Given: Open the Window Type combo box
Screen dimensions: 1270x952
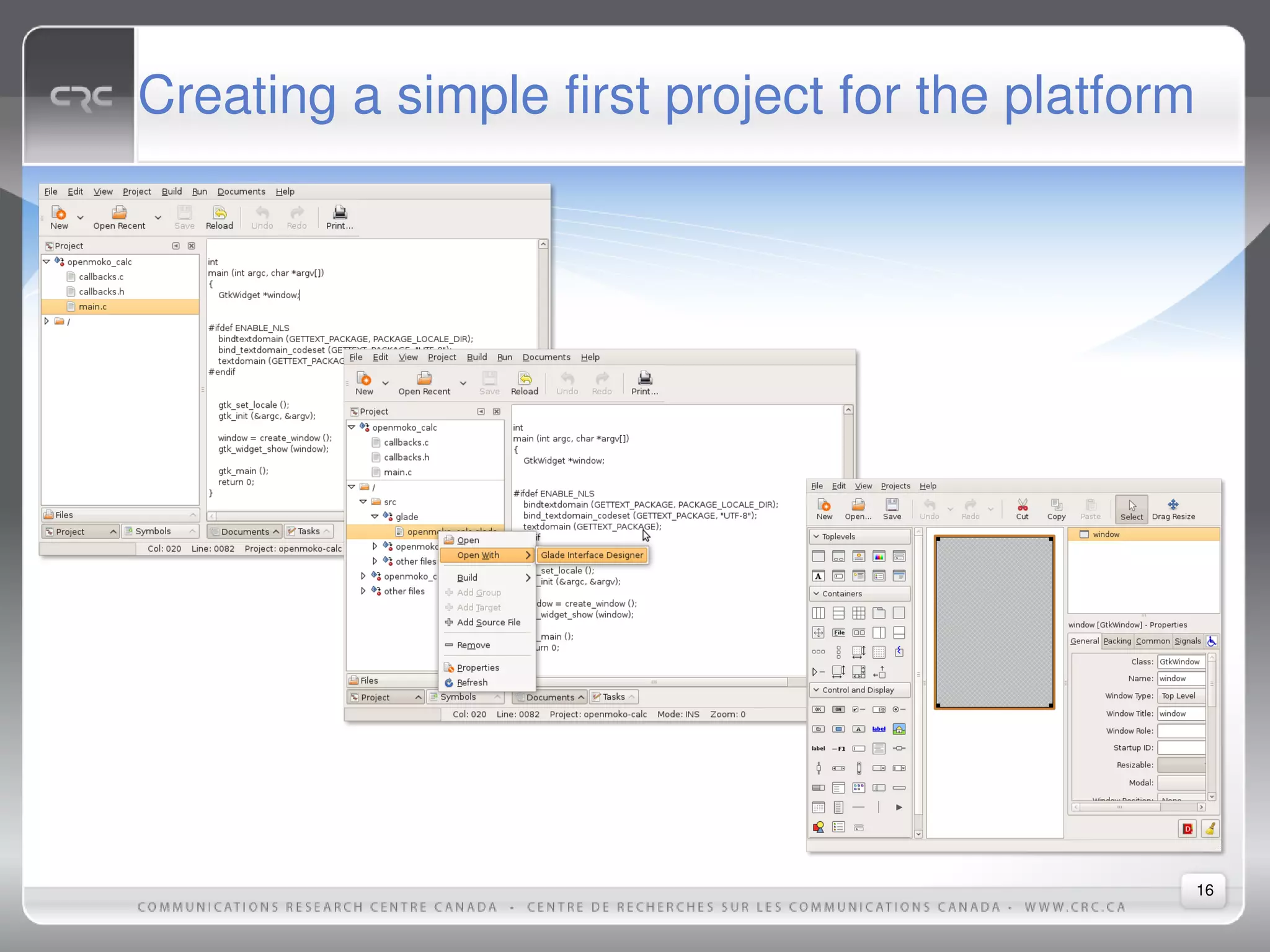Looking at the screenshot, I should pyautogui.click(x=1181, y=695).
